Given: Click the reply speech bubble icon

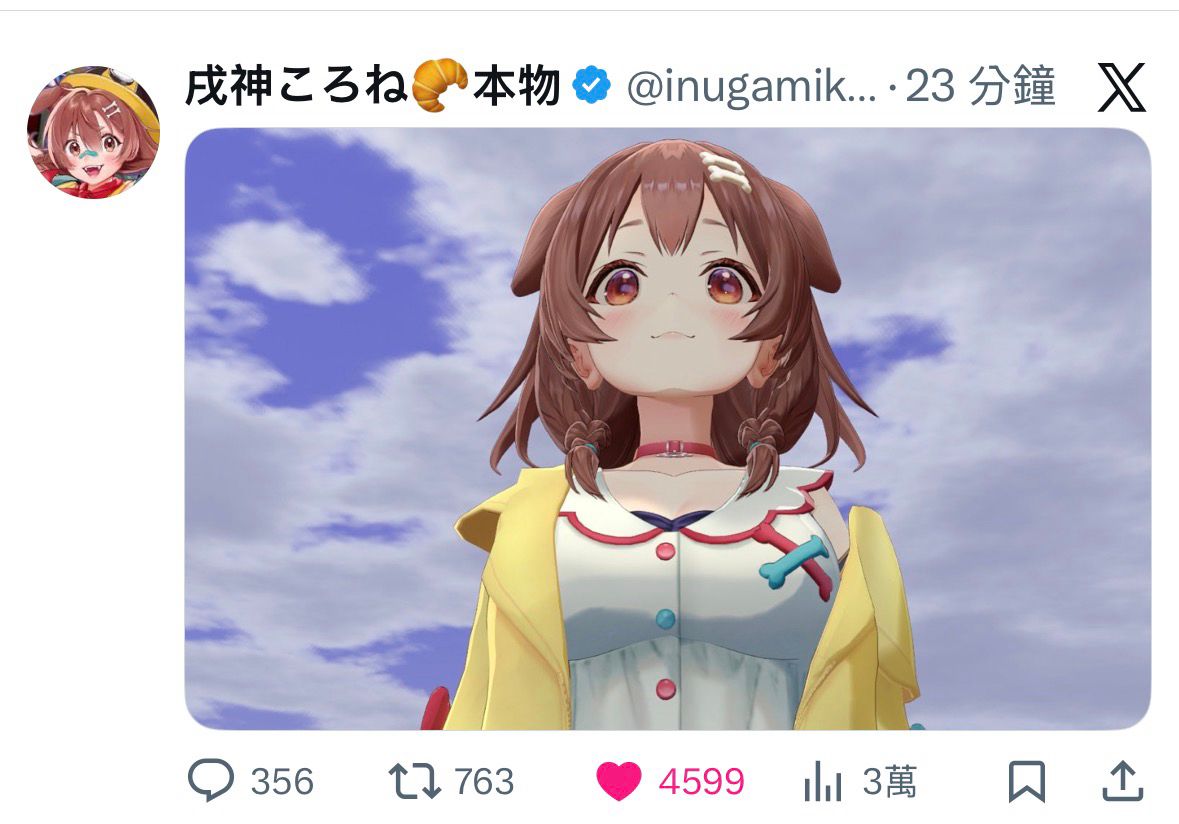Looking at the screenshot, I should click(x=211, y=780).
